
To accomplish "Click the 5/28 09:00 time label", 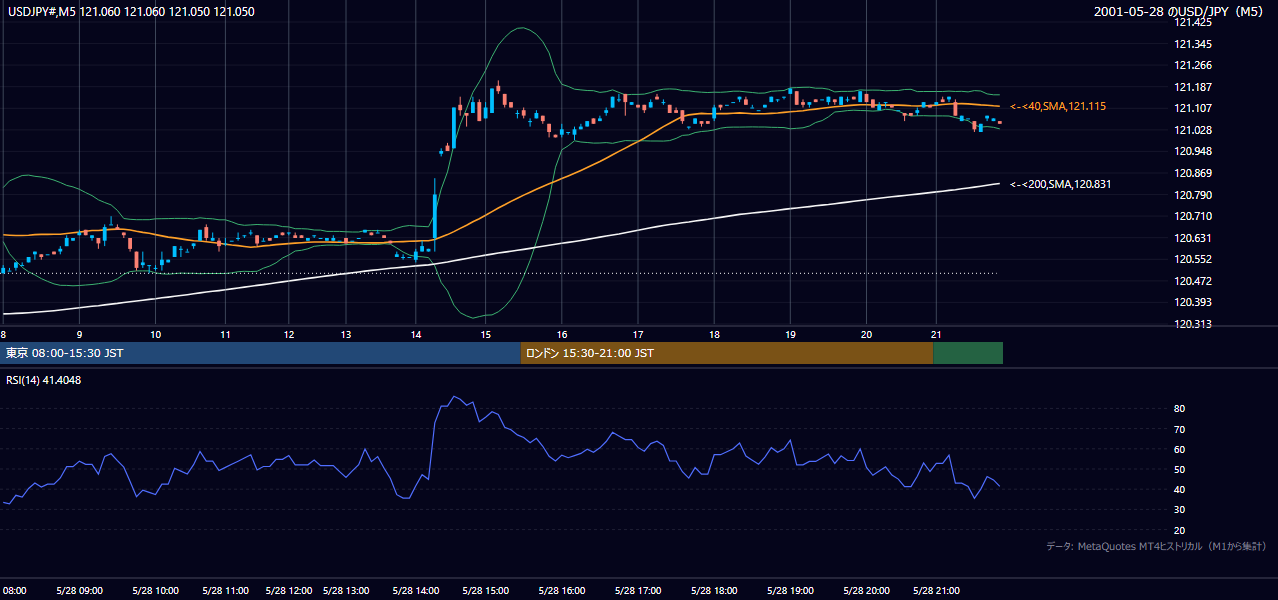I will tap(79, 591).
